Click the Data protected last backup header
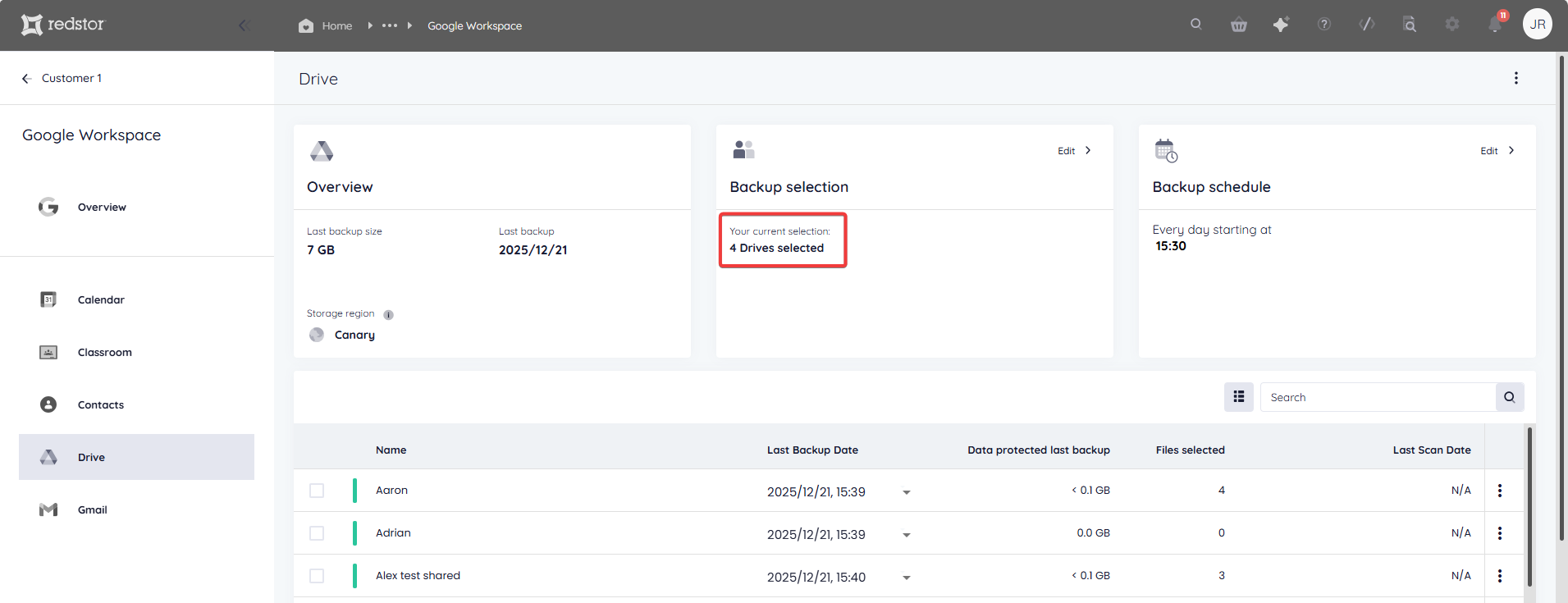The height and width of the screenshot is (603, 1568). point(1039,450)
